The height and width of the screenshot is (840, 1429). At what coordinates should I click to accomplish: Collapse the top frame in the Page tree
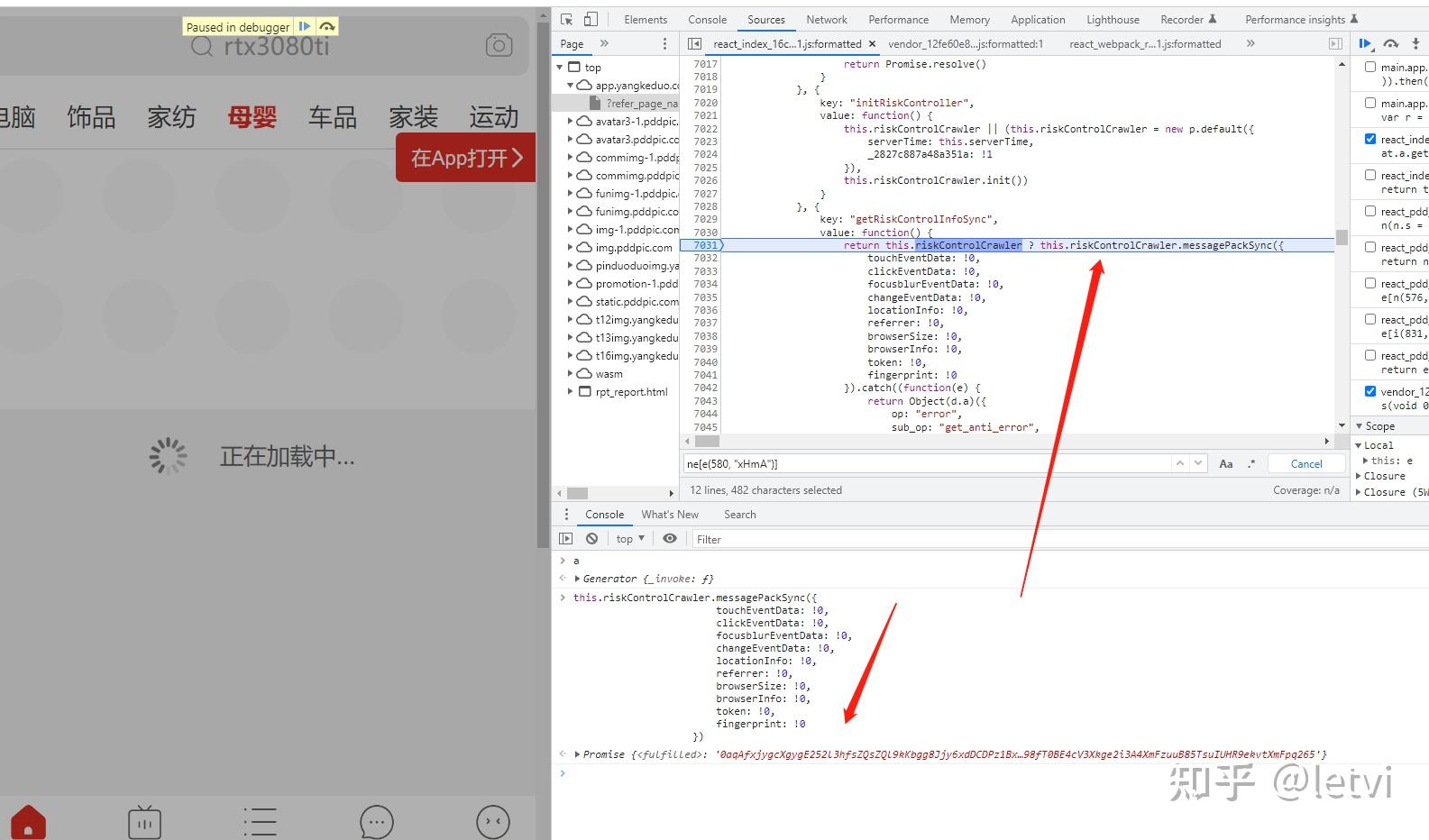coord(560,67)
